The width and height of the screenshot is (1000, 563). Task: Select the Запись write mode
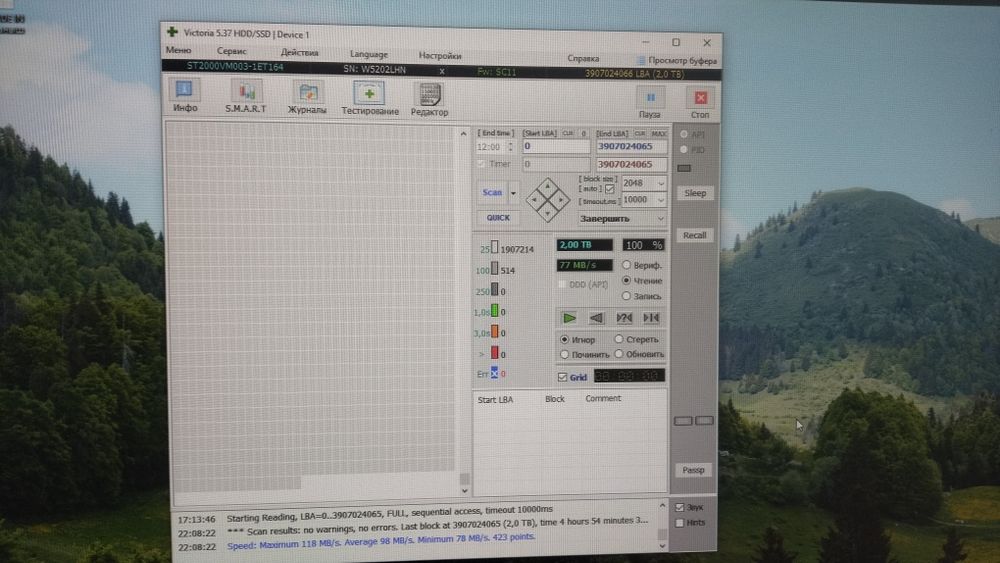tap(642, 296)
